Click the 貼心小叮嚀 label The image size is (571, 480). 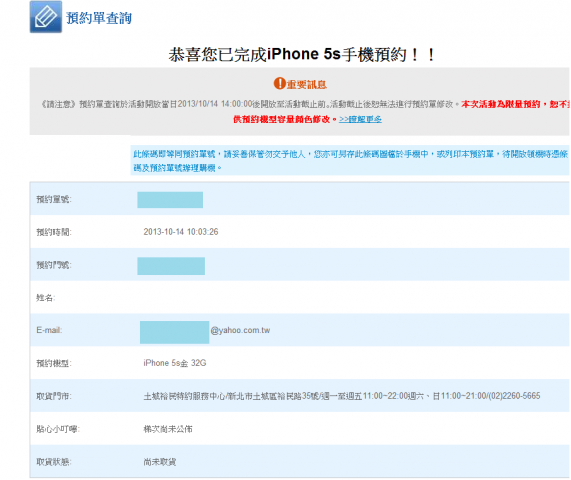pos(58,429)
